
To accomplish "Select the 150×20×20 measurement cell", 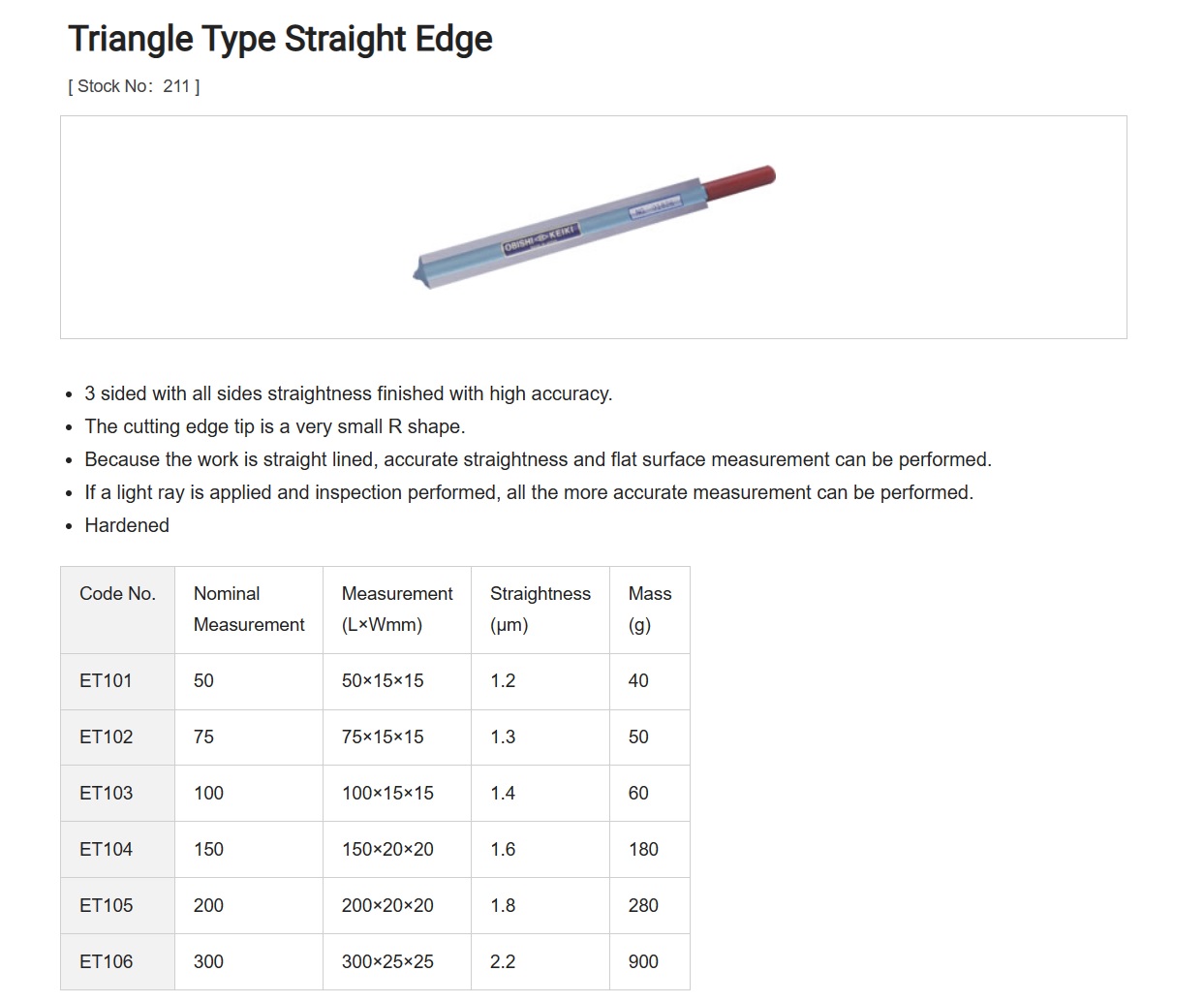I will [x=397, y=850].
